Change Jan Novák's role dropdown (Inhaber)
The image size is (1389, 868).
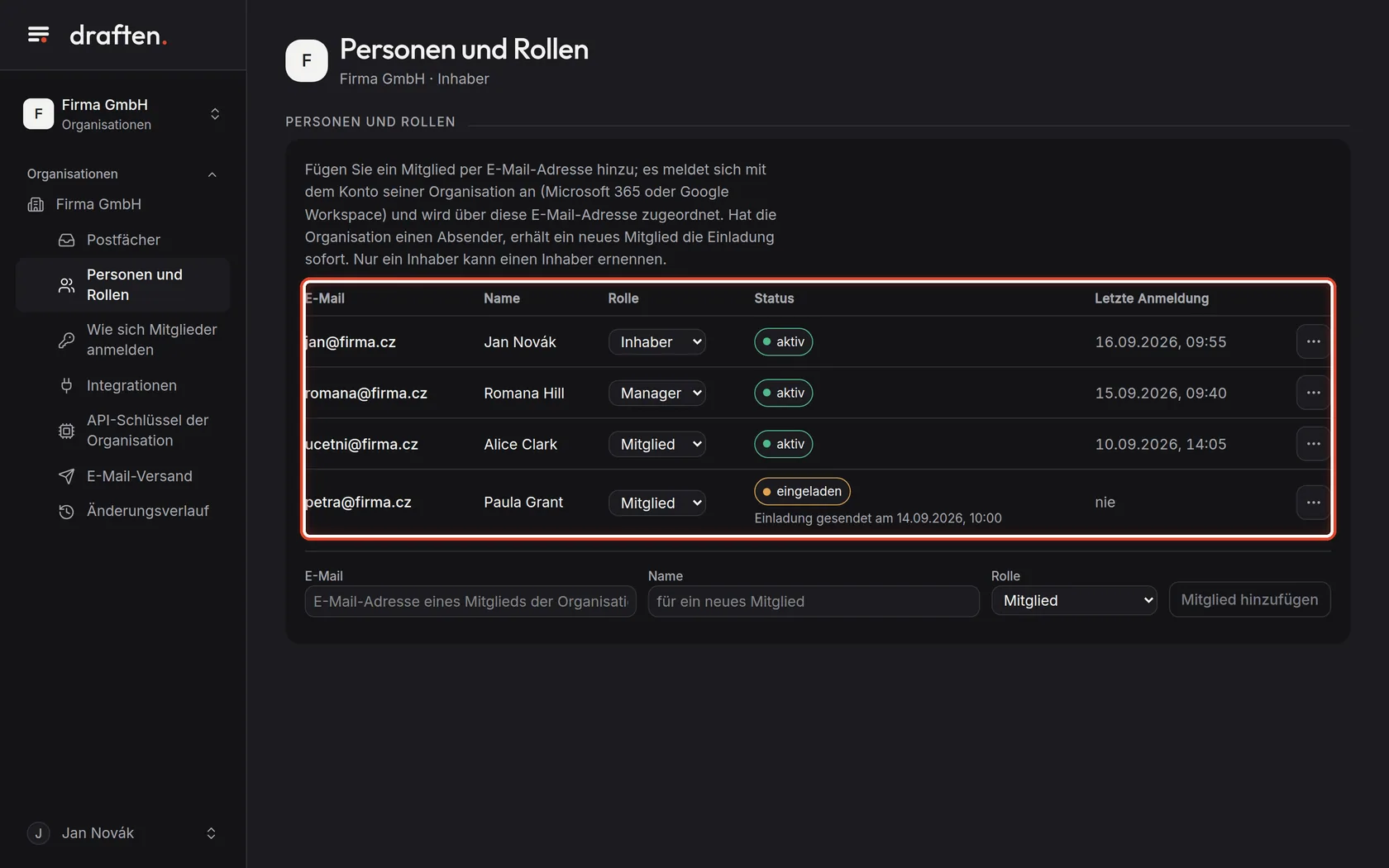pyautogui.click(x=657, y=342)
